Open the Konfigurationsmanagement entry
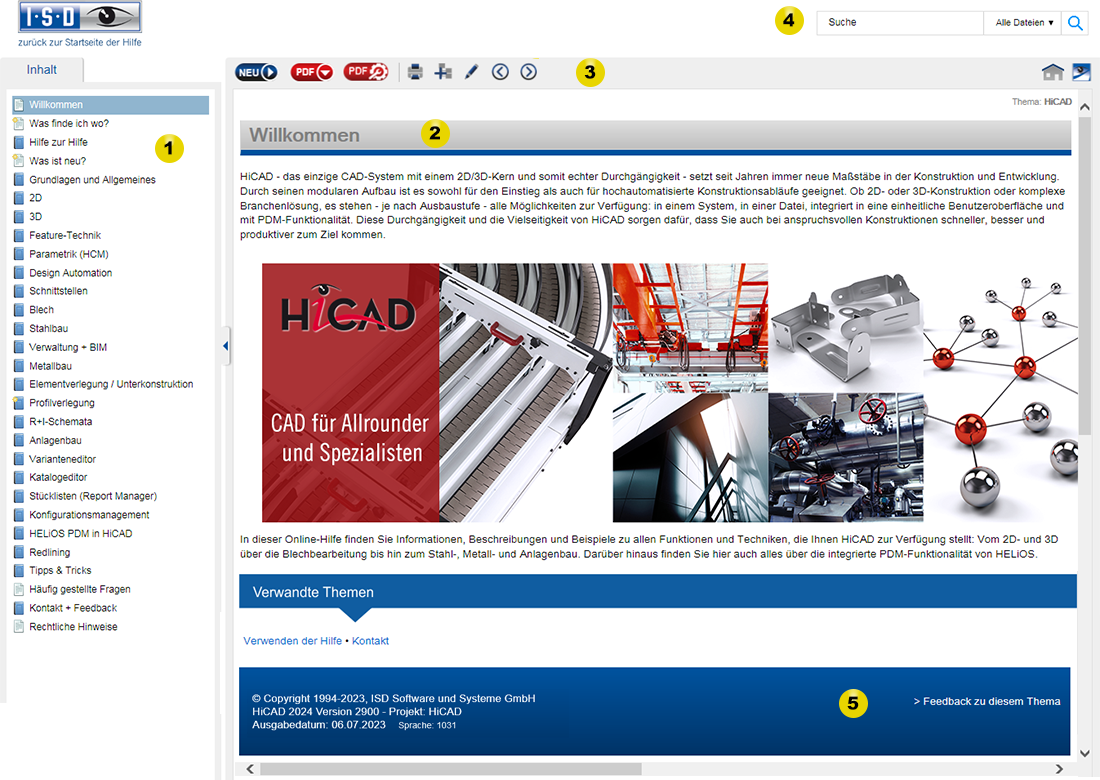This screenshot has height=780, width=1100. (x=89, y=515)
